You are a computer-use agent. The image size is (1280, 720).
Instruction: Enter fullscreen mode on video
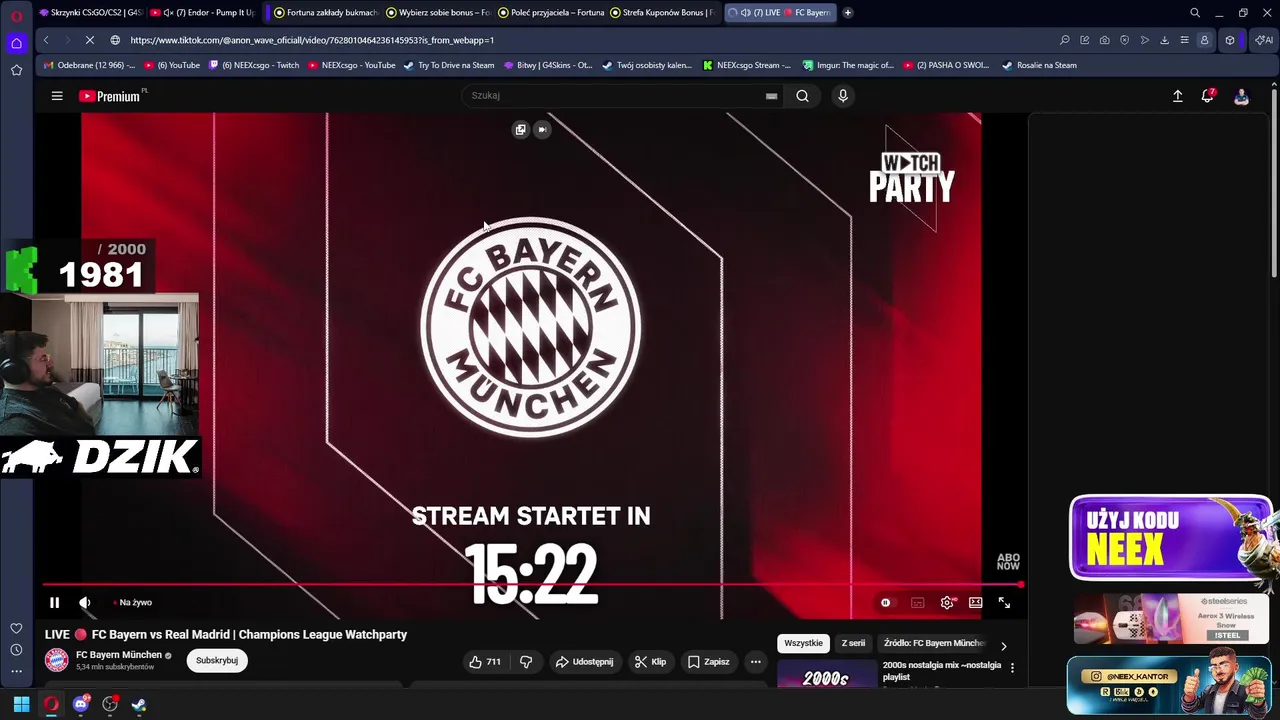[x=1004, y=603]
